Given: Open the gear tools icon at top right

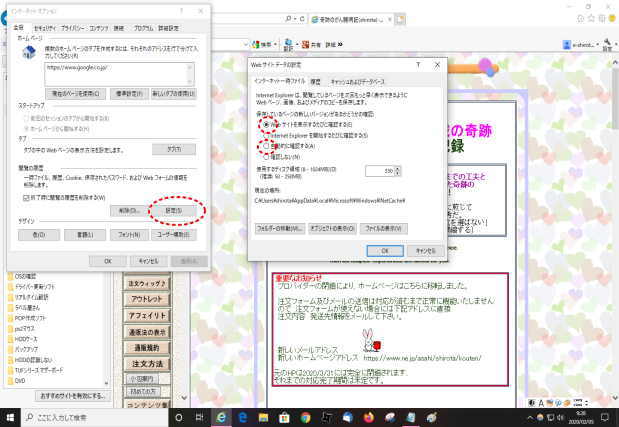Looking at the screenshot, I should [x=602, y=19].
